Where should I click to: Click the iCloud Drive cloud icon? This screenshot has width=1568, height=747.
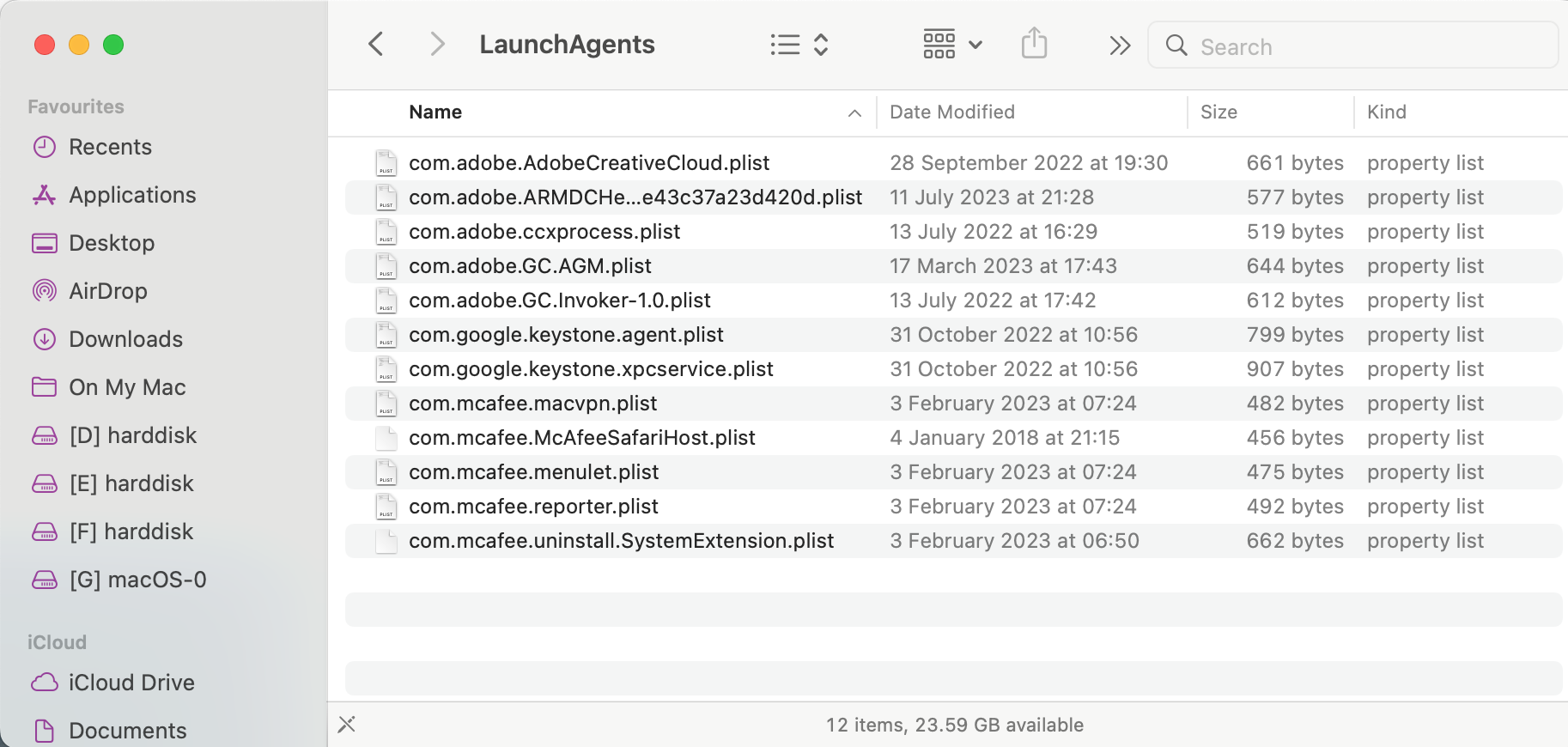click(45, 683)
